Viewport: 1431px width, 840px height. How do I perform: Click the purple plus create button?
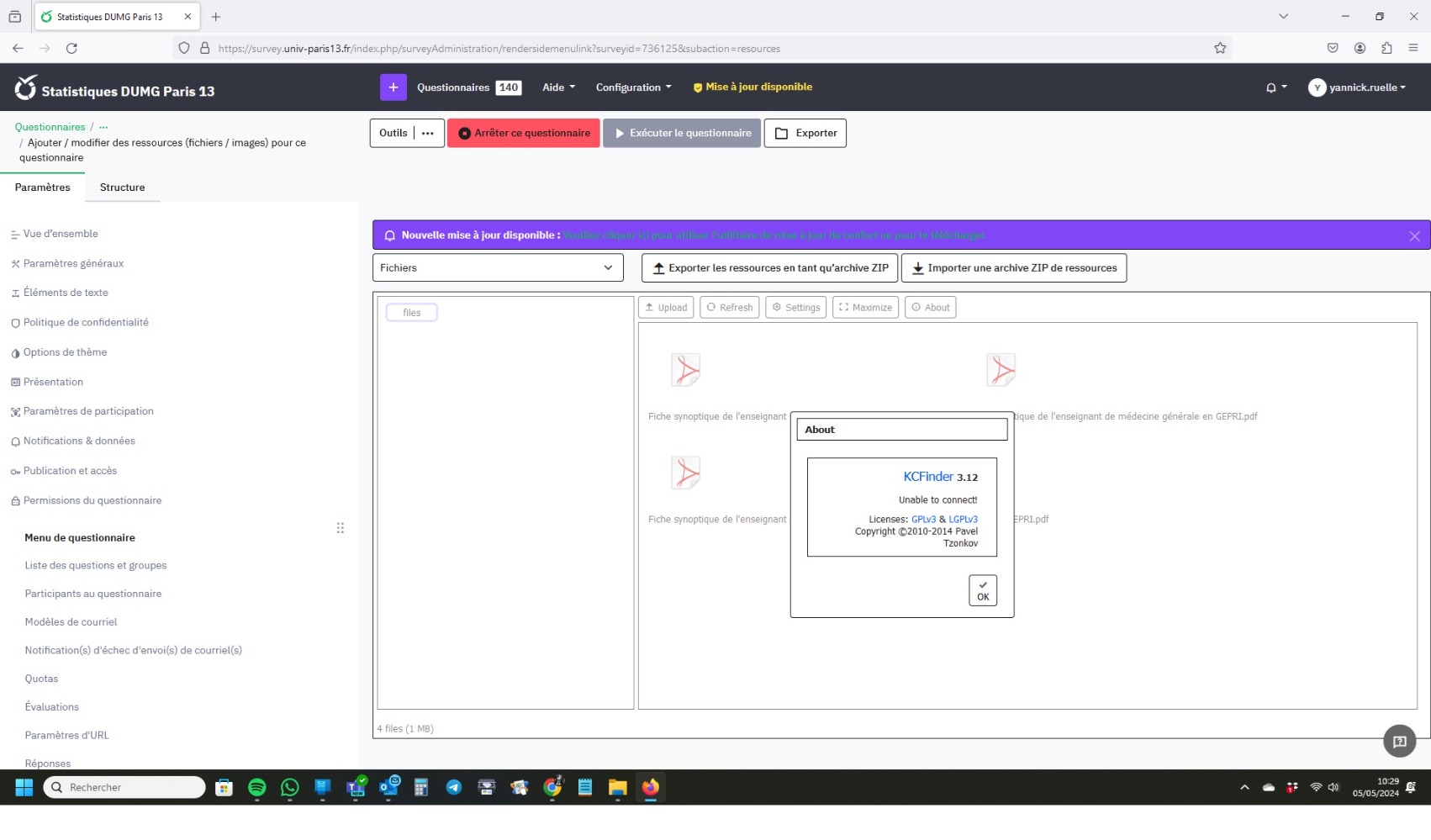pyautogui.click(x=393, y=87)
